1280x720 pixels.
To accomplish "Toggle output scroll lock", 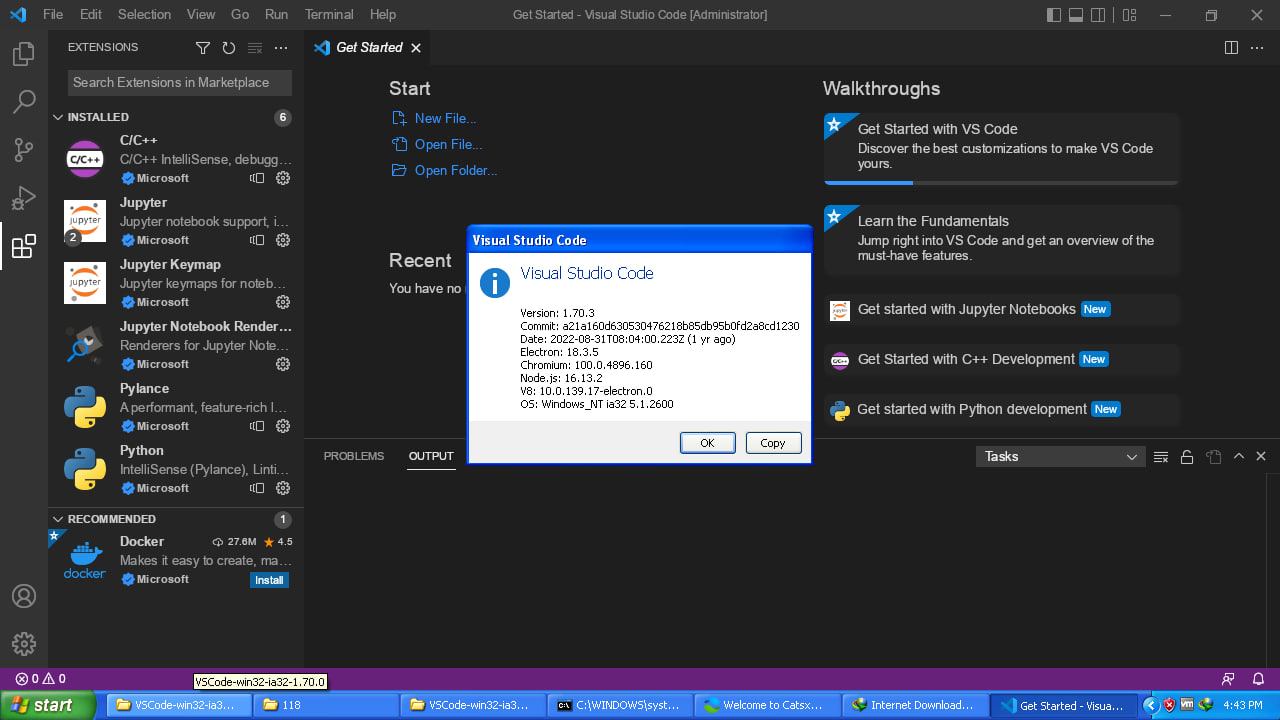I will click(1187, 456).
